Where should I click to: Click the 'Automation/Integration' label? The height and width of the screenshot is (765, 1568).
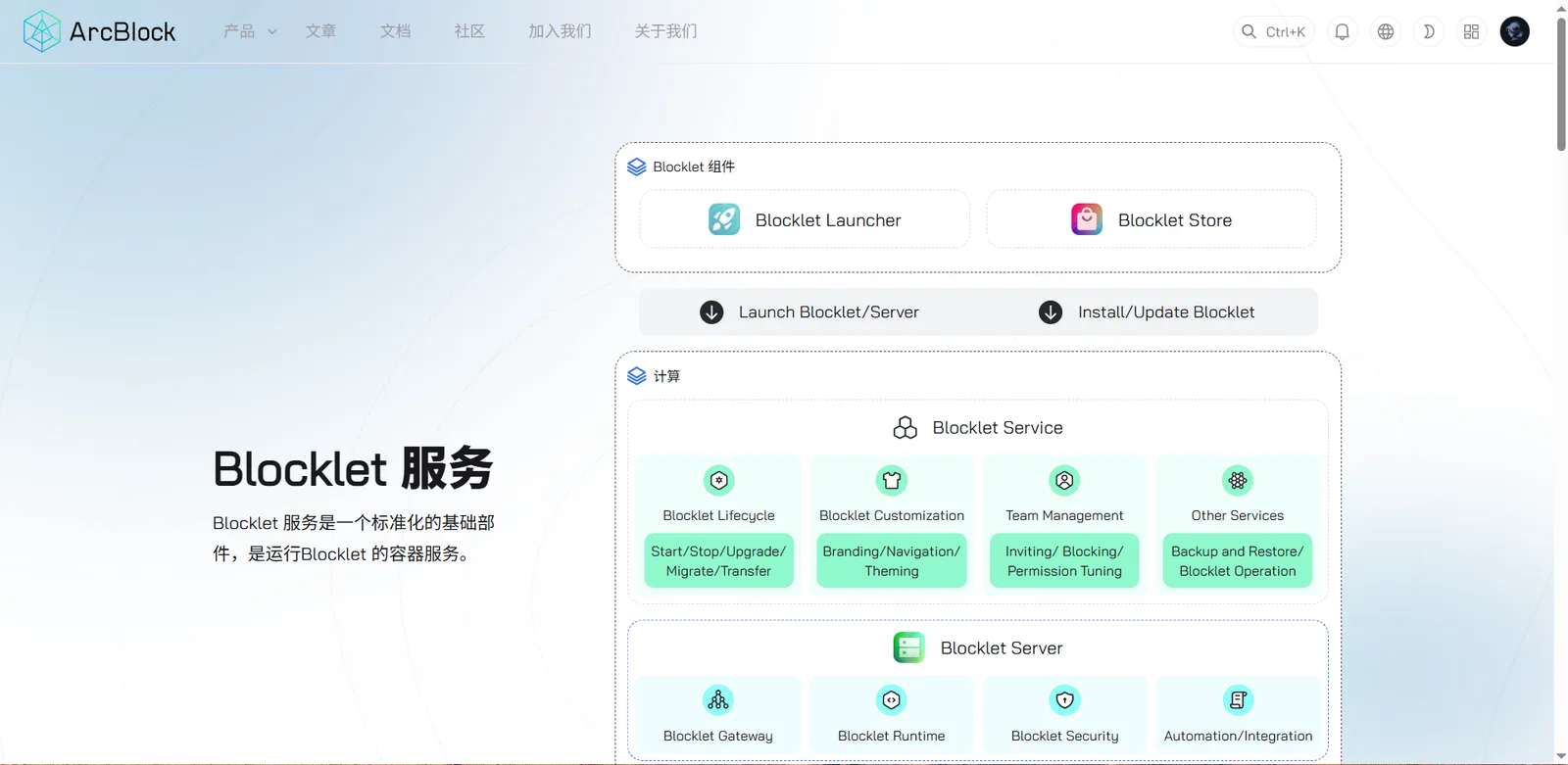tap(1239, 736)
